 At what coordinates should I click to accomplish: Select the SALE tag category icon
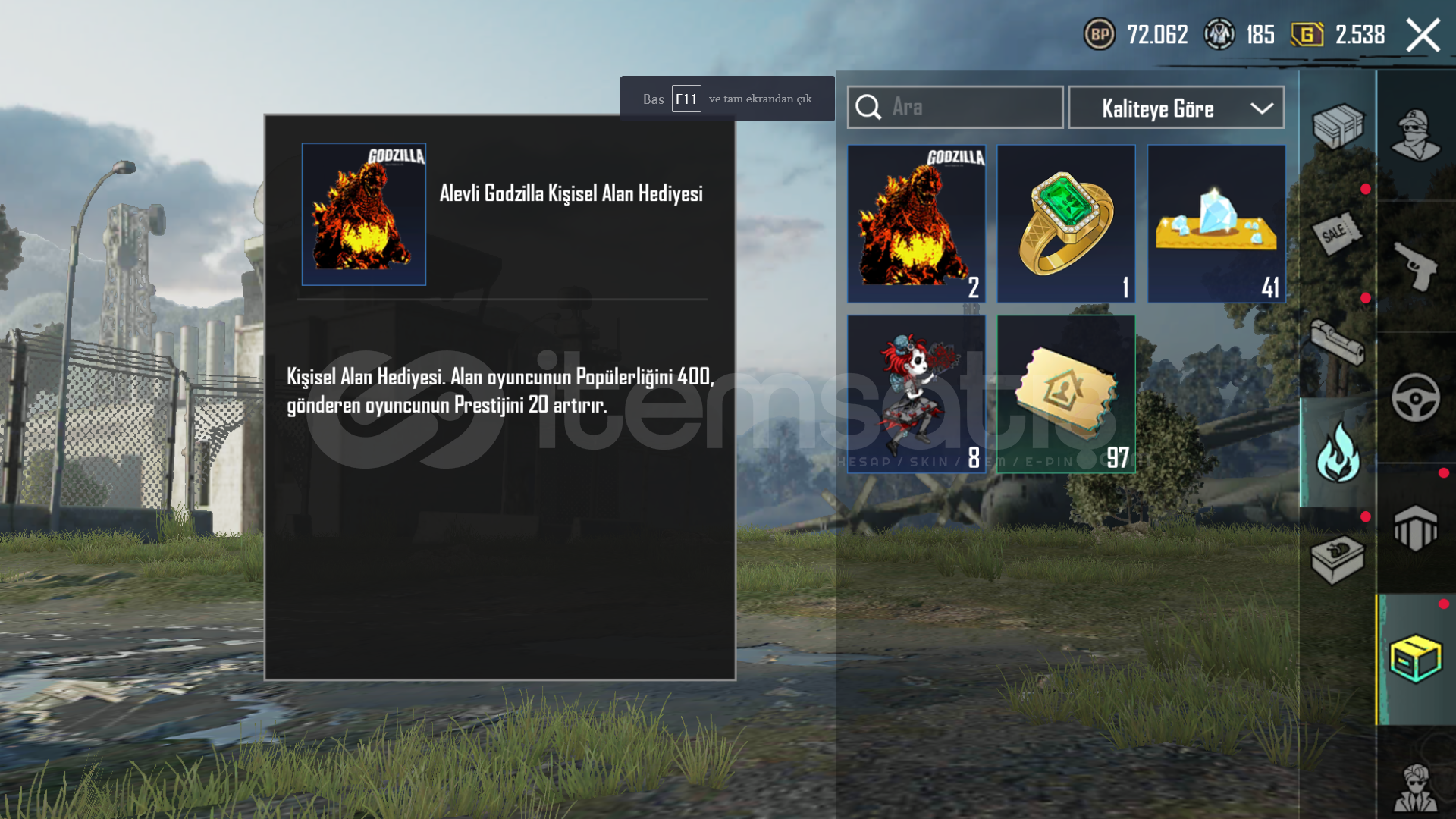coord(1338,234)
